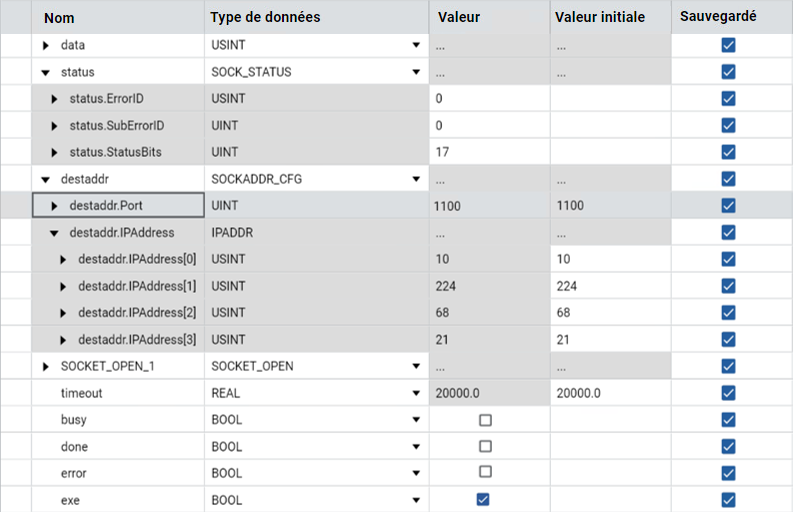Toggle the done value checkbox

click(485, 446)
